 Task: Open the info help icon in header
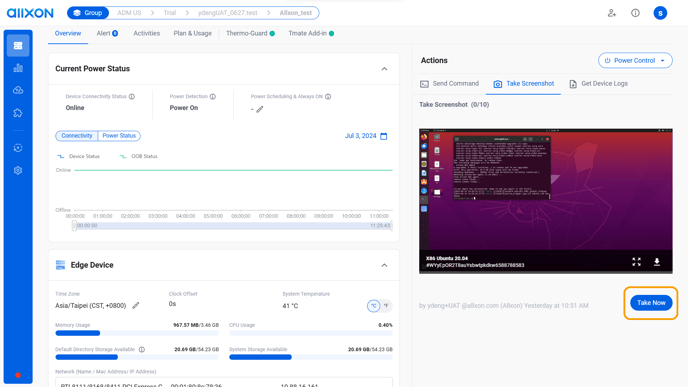tap(635, 13)
